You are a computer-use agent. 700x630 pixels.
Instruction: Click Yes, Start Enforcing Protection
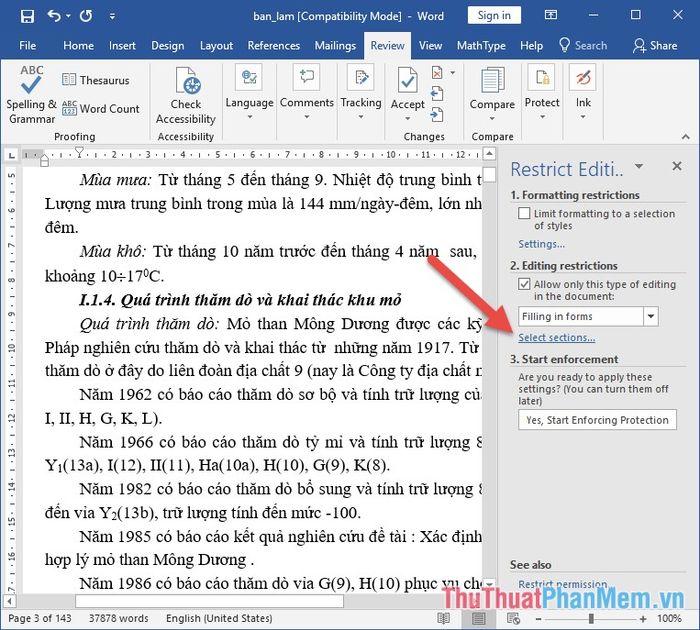[x=597, y=420]
